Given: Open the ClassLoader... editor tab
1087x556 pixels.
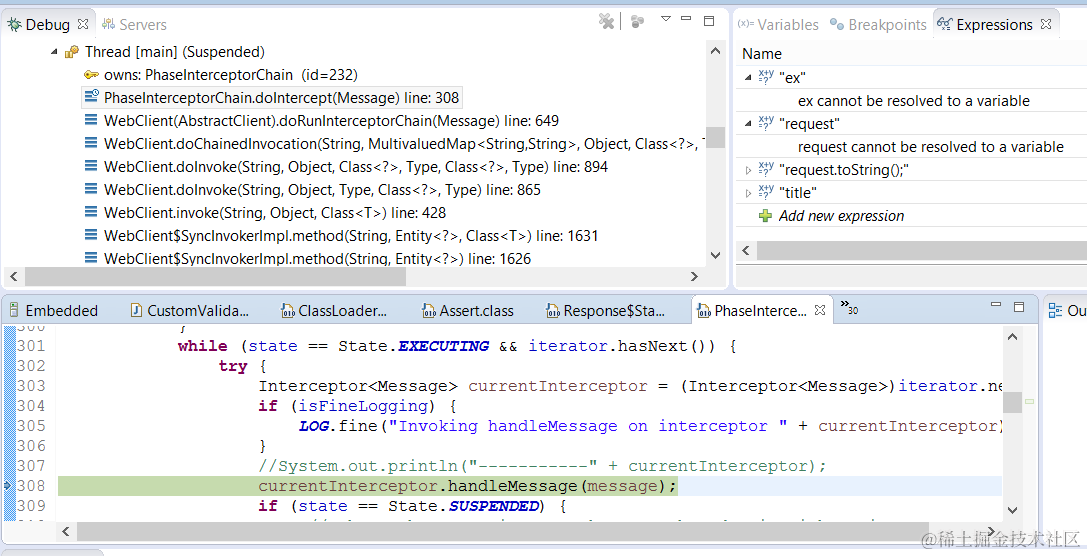Looking at the screenshot, I should (334, 311).
